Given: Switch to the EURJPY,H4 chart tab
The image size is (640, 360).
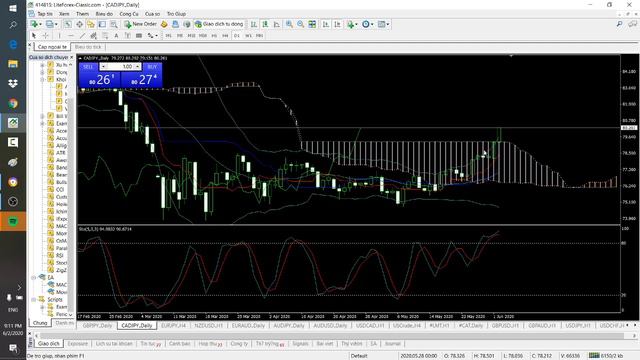Looking at the screenshot, I should pyautogui.click(x=173, y=326).
